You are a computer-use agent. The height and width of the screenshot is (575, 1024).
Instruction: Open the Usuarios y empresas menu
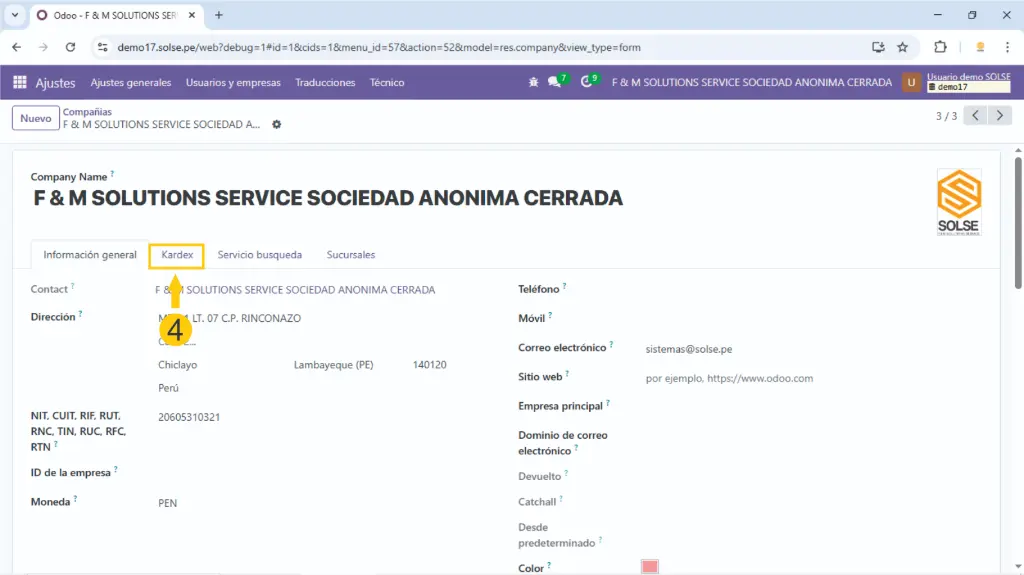(233, 83)
